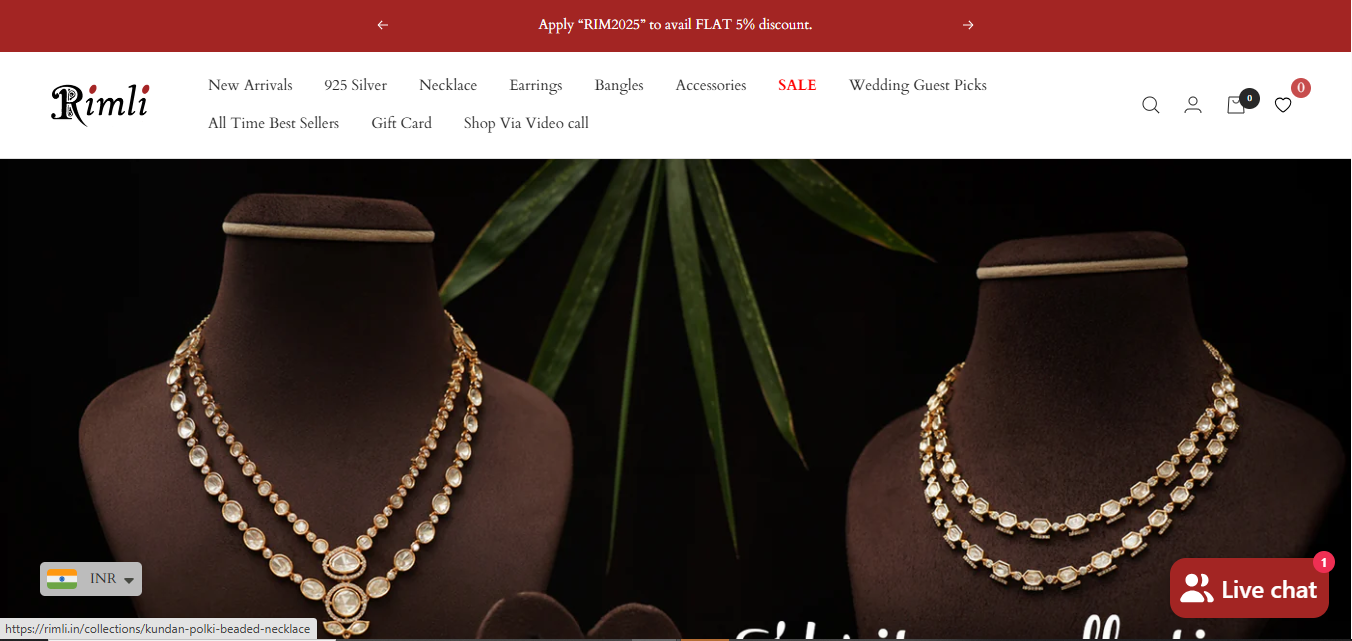
Task: Show next announcement with right arrow
Action: tap(968, 25)
